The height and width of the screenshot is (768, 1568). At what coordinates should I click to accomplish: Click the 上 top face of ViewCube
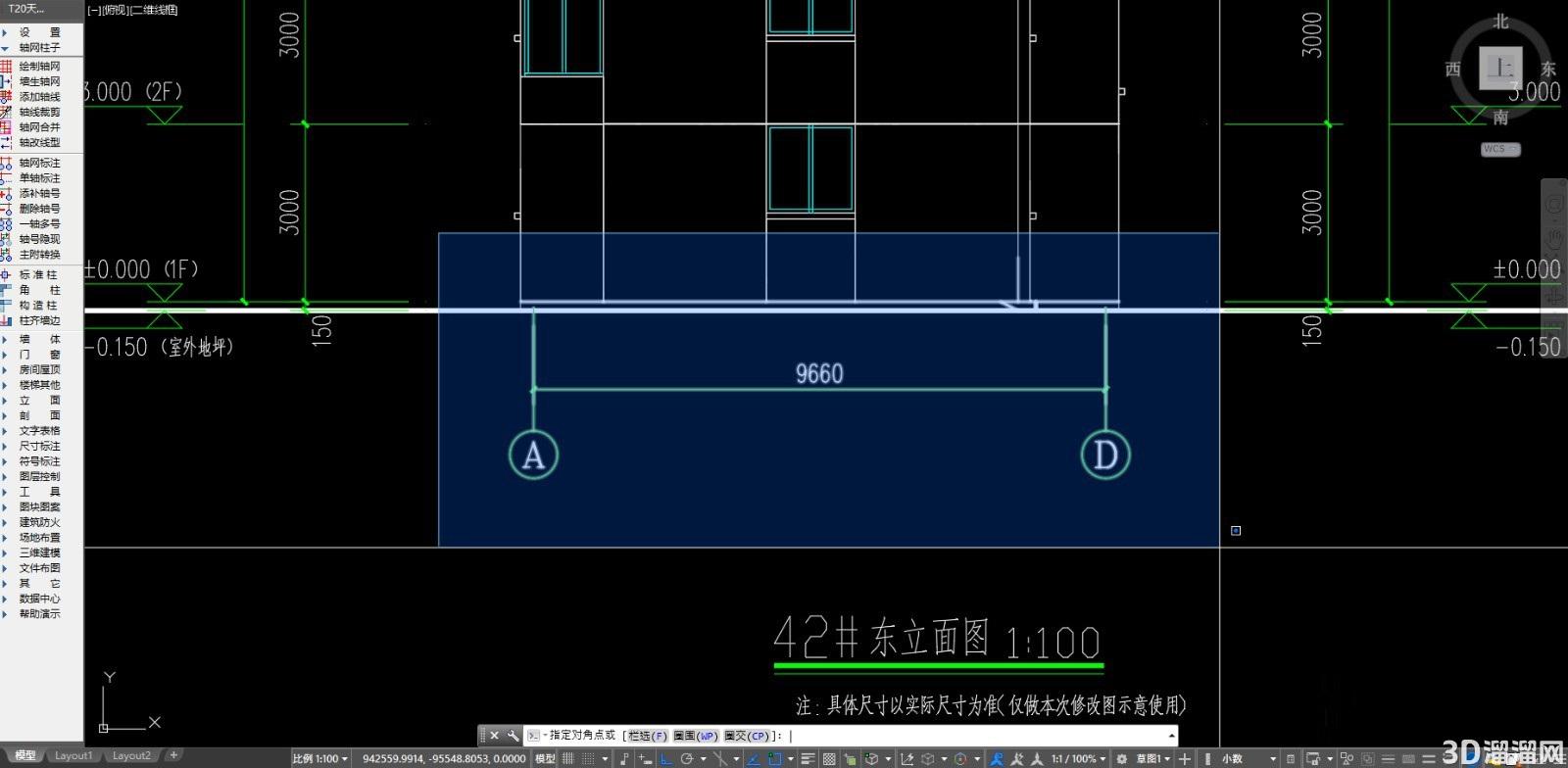(1500, 68)
